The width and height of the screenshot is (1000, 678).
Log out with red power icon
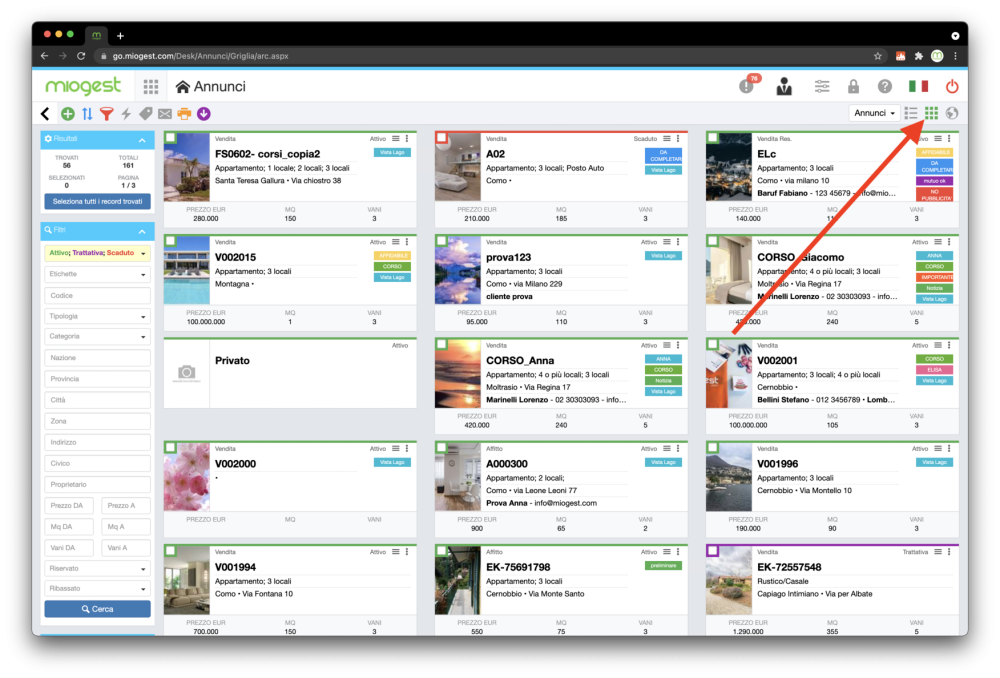952,86
